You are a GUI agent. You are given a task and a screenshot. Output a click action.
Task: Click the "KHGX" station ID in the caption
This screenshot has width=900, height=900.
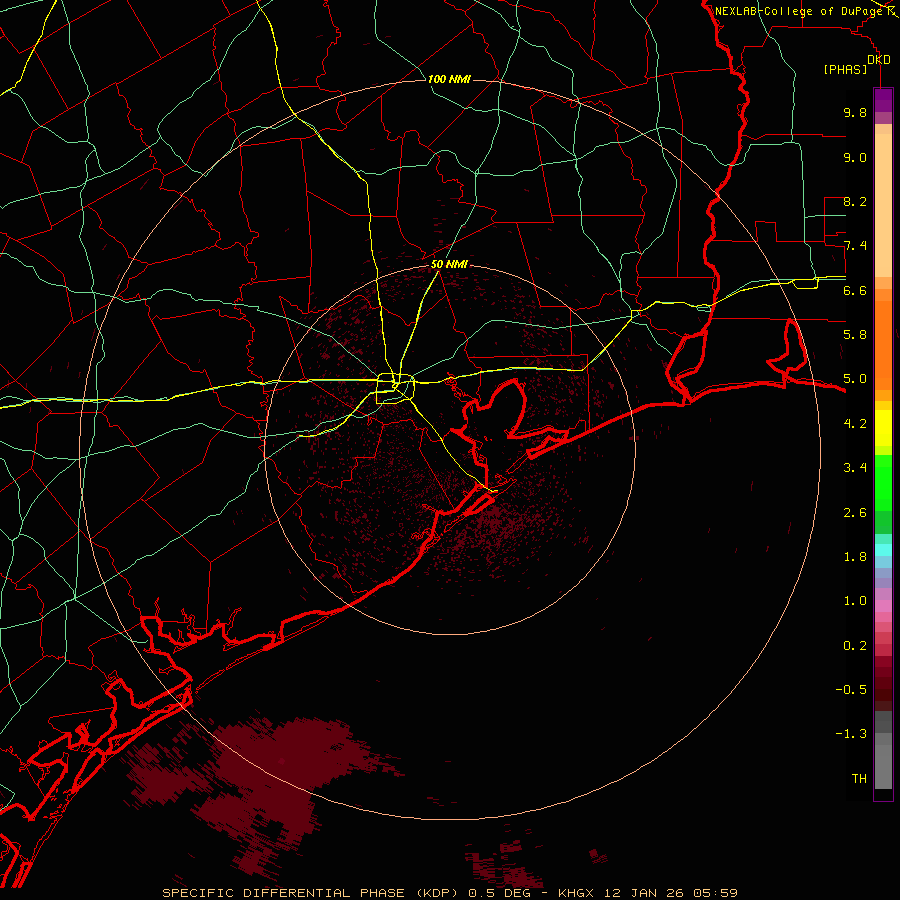click(x=576, y=893)
